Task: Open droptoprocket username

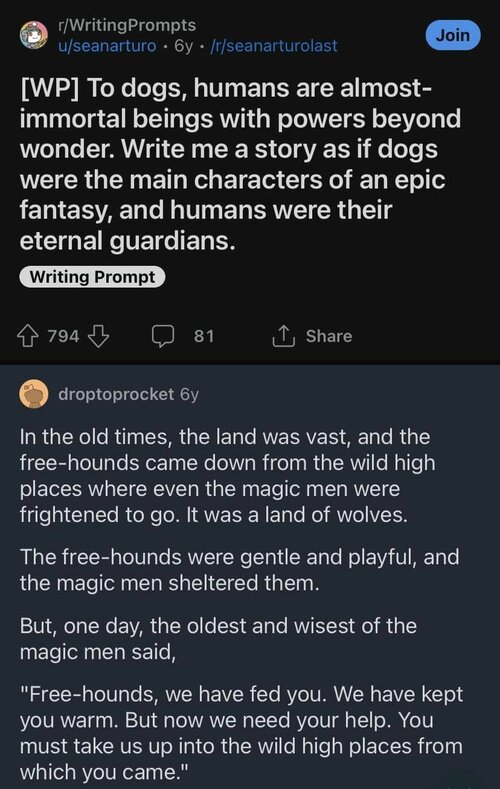Action: (x=116, y=394)
